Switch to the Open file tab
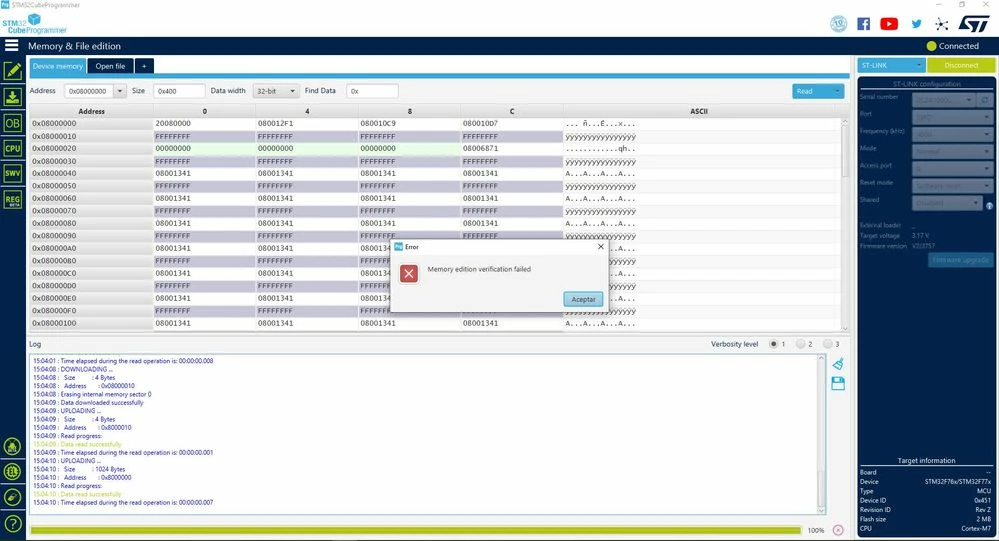This screenshot has width=999, height=541. tap(110, 66)
